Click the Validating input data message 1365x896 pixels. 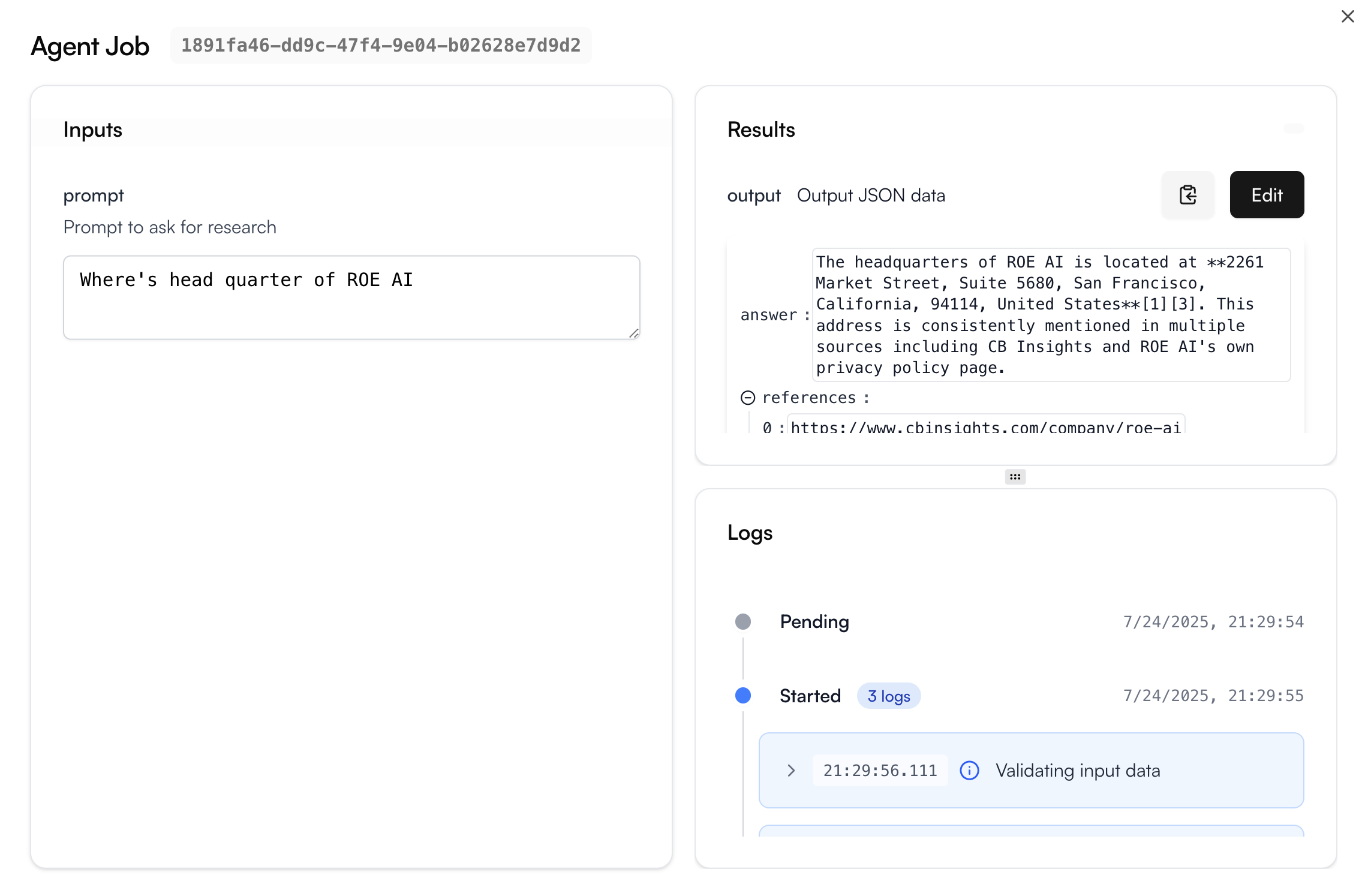[x=1078, y=771]
